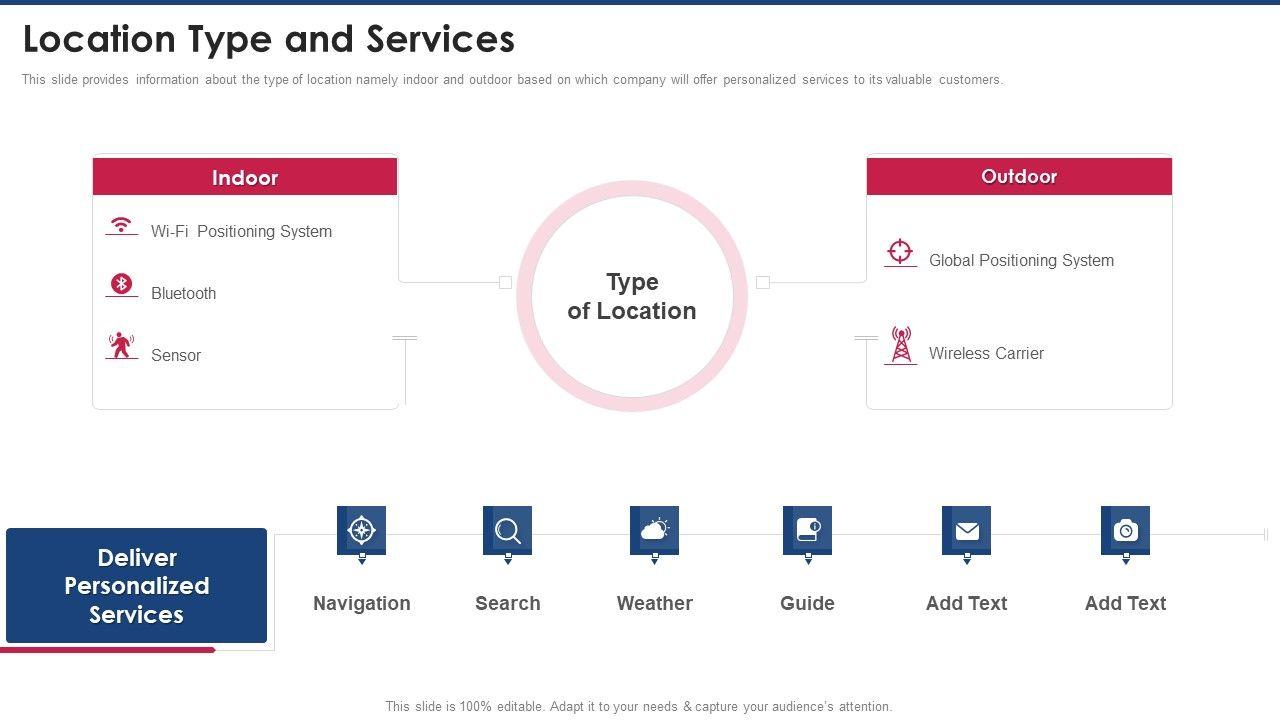Click the camera icon tile

(x=1125, y=530)
